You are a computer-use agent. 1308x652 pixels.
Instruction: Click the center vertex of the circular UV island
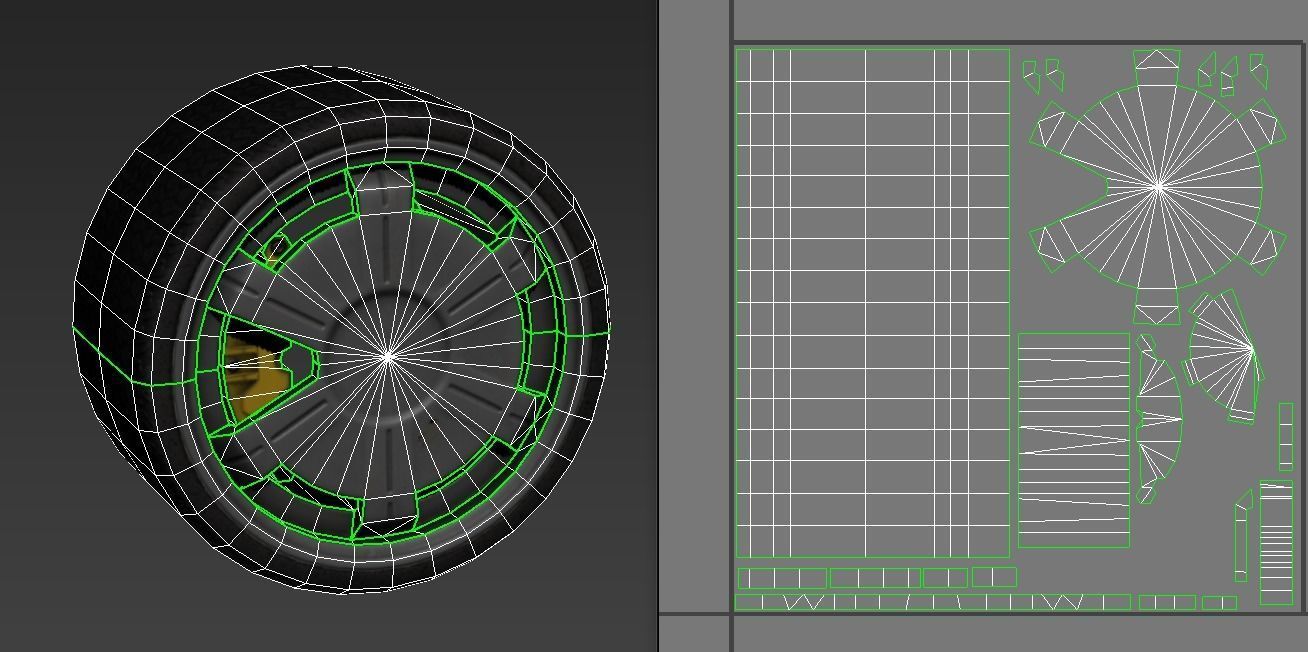[x=1158, y=185]
